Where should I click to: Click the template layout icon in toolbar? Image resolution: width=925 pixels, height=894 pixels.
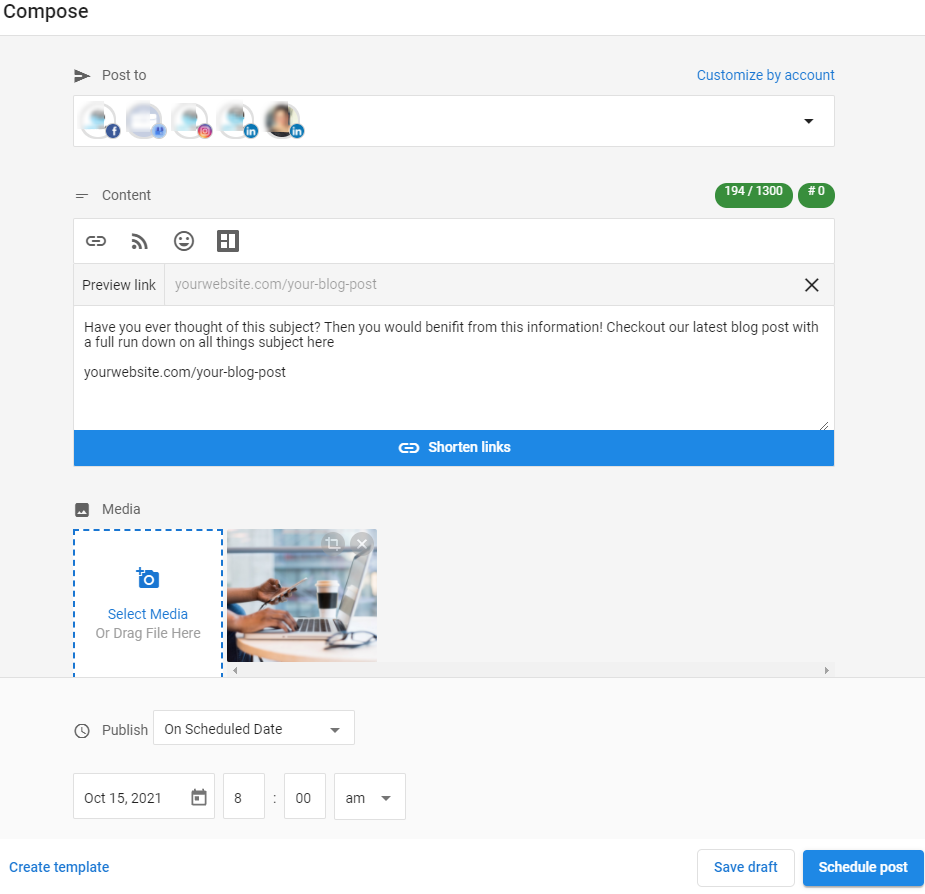(x=228, y=241)
